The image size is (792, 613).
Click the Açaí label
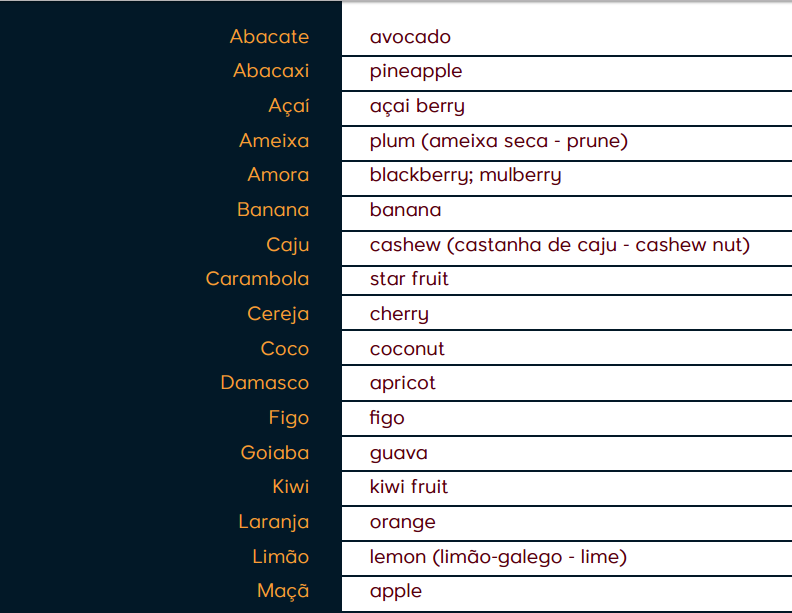[x=289, y=106]
